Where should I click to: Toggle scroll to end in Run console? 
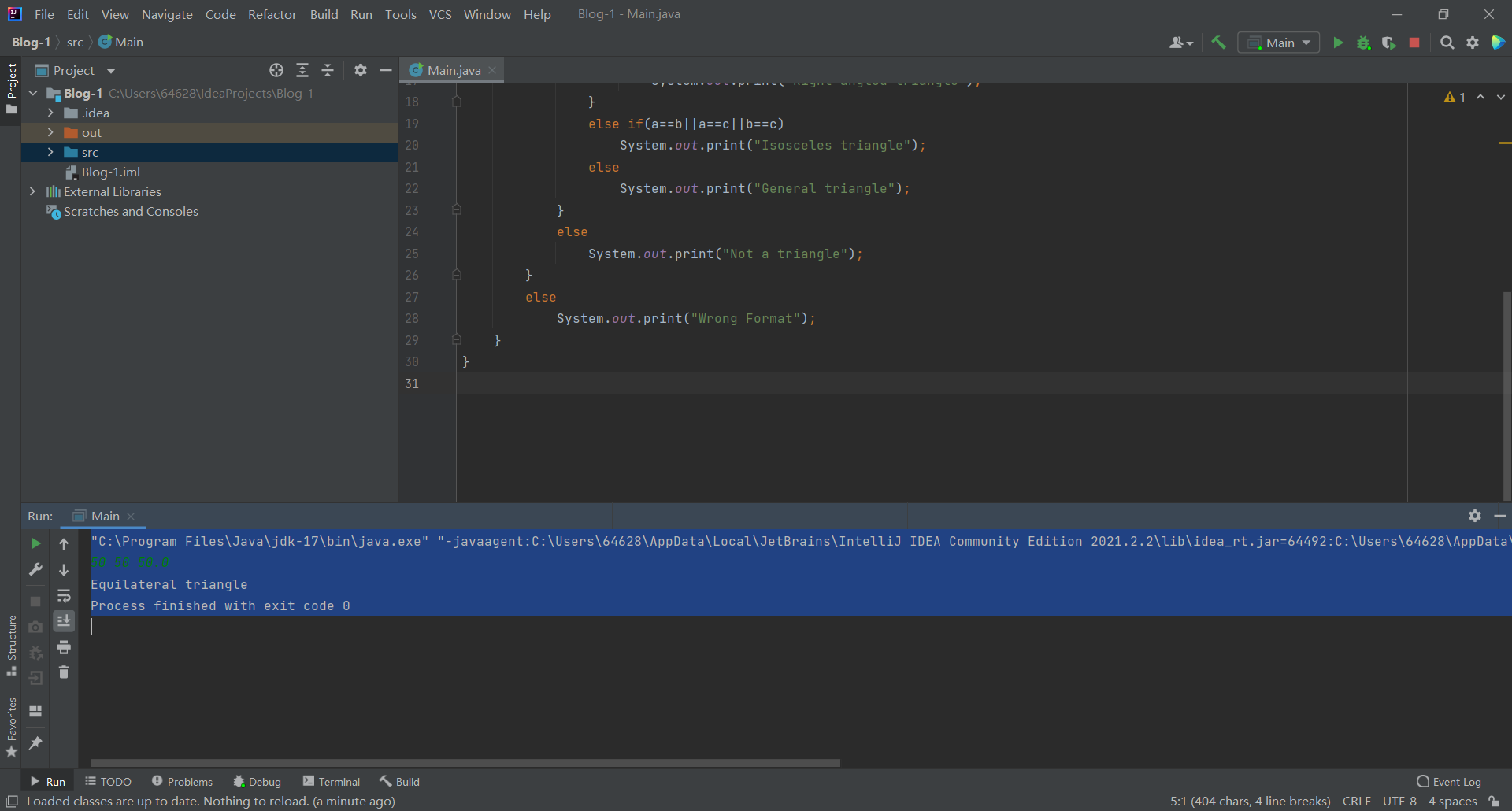[64, 621]
